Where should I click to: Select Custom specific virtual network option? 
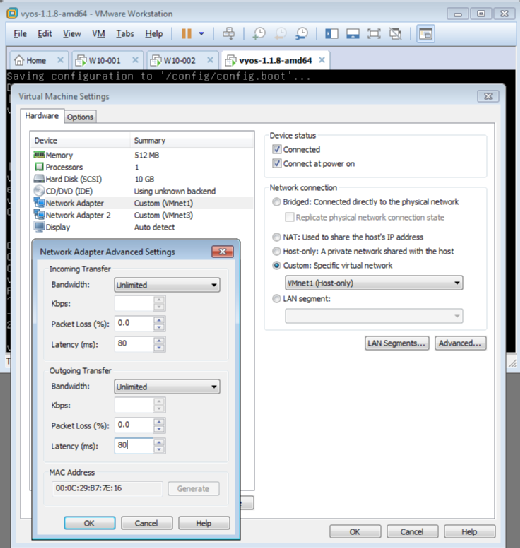pyautogui.click(x=276, y=266)
